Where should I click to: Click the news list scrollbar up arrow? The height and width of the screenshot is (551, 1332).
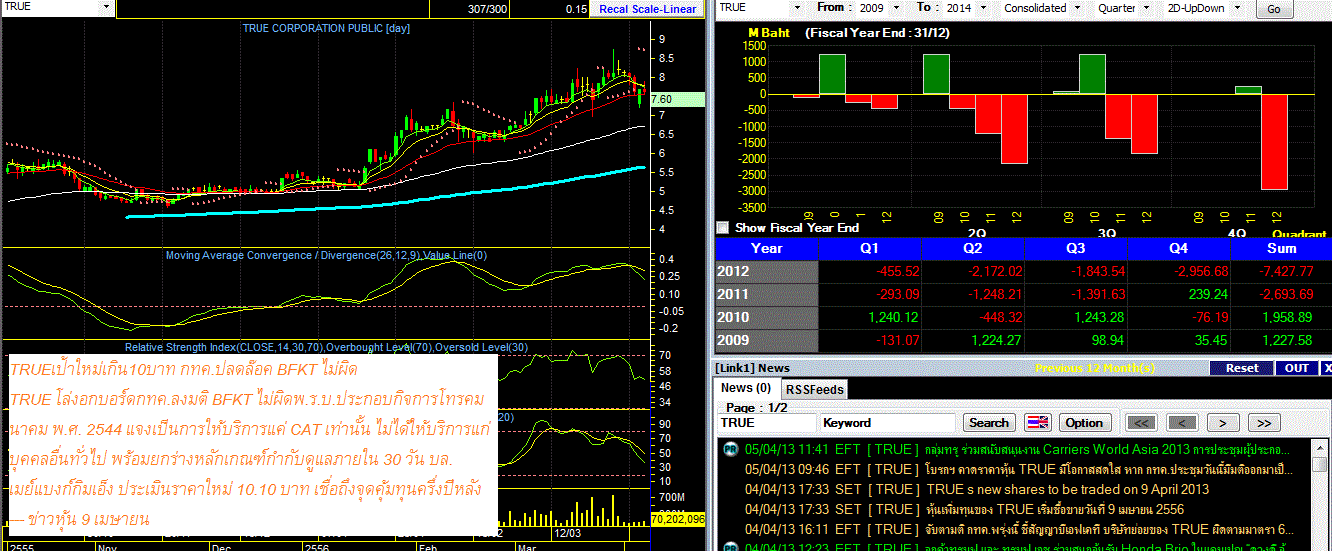pyautogui.click(x=1322, y=446)
